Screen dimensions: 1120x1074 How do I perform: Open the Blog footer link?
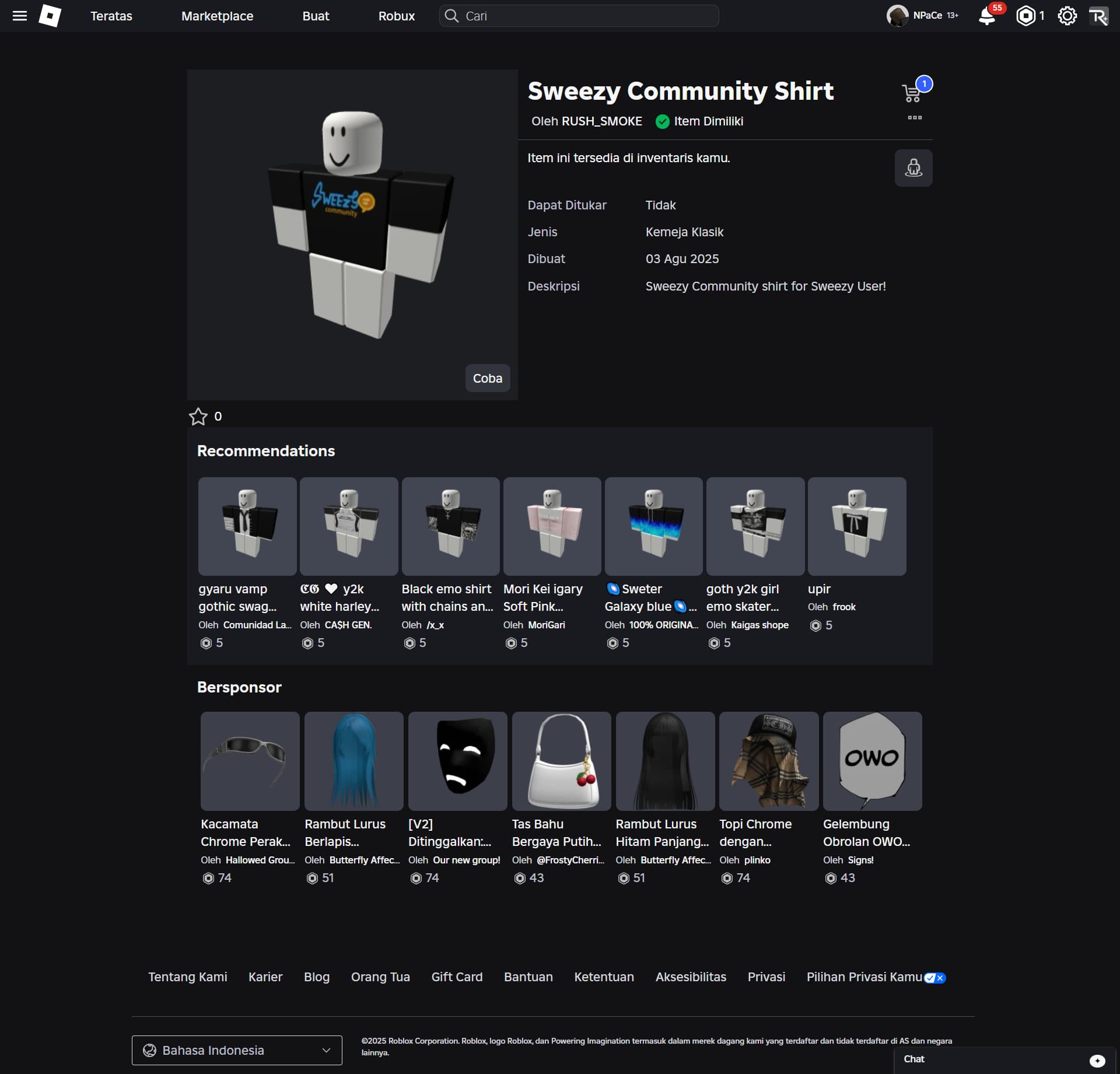click(317, 977)
